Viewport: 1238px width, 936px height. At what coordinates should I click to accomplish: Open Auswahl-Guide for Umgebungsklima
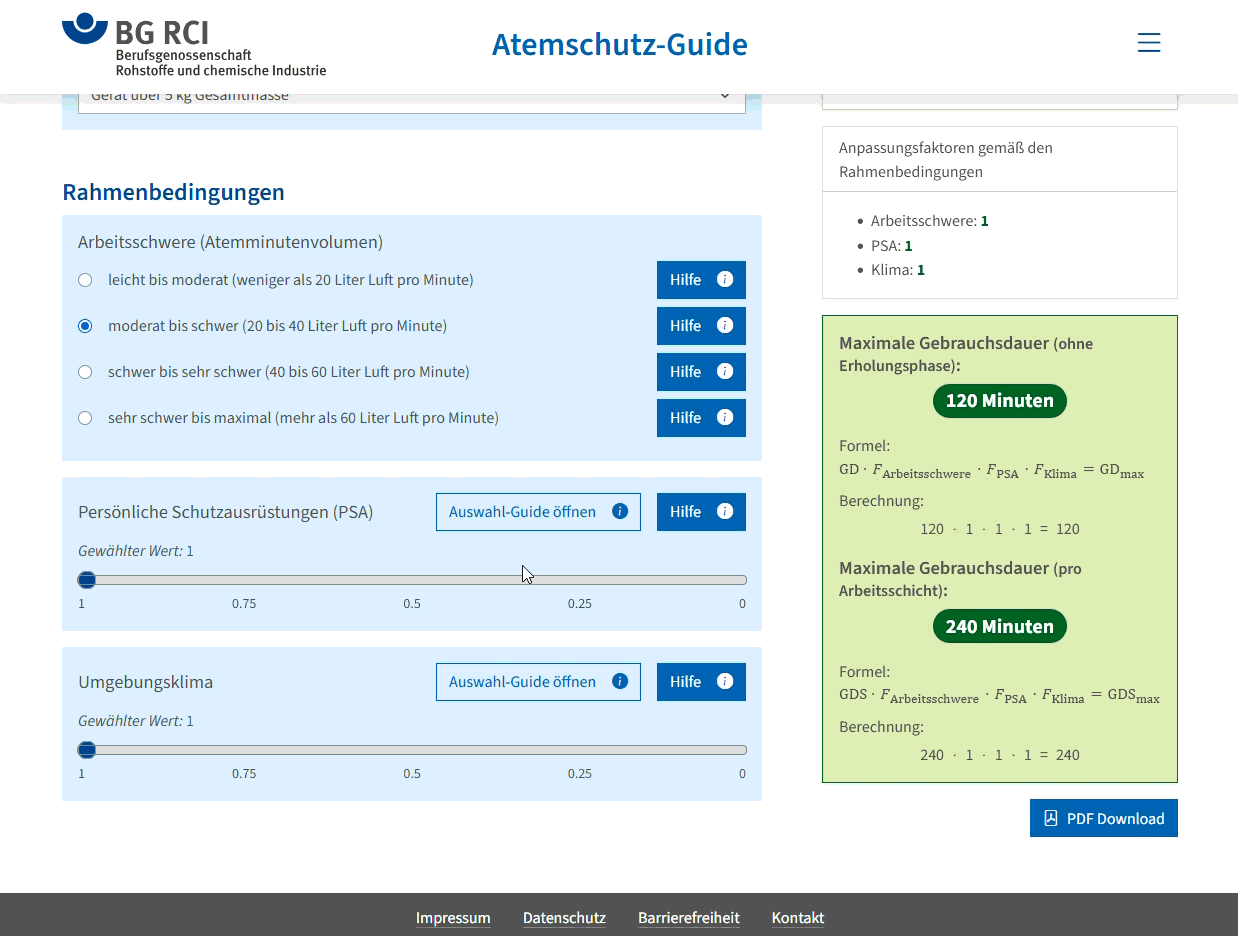tap(537, 682)
